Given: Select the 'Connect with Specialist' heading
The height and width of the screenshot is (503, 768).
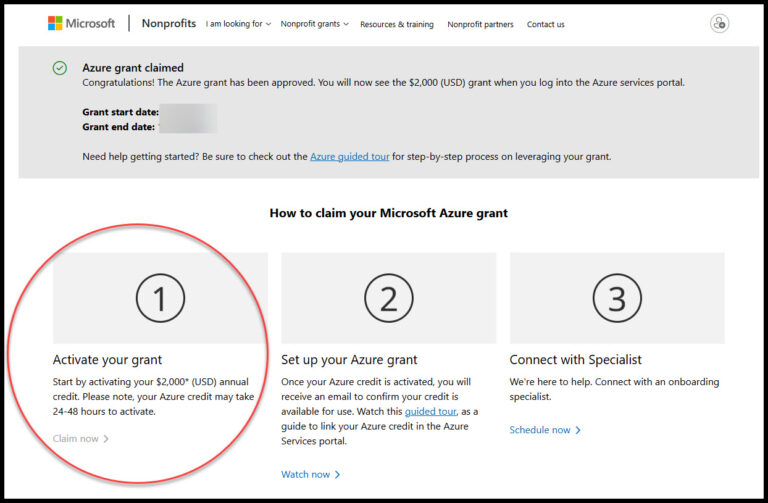Looking at the screenshot, I should click(576, 360).
